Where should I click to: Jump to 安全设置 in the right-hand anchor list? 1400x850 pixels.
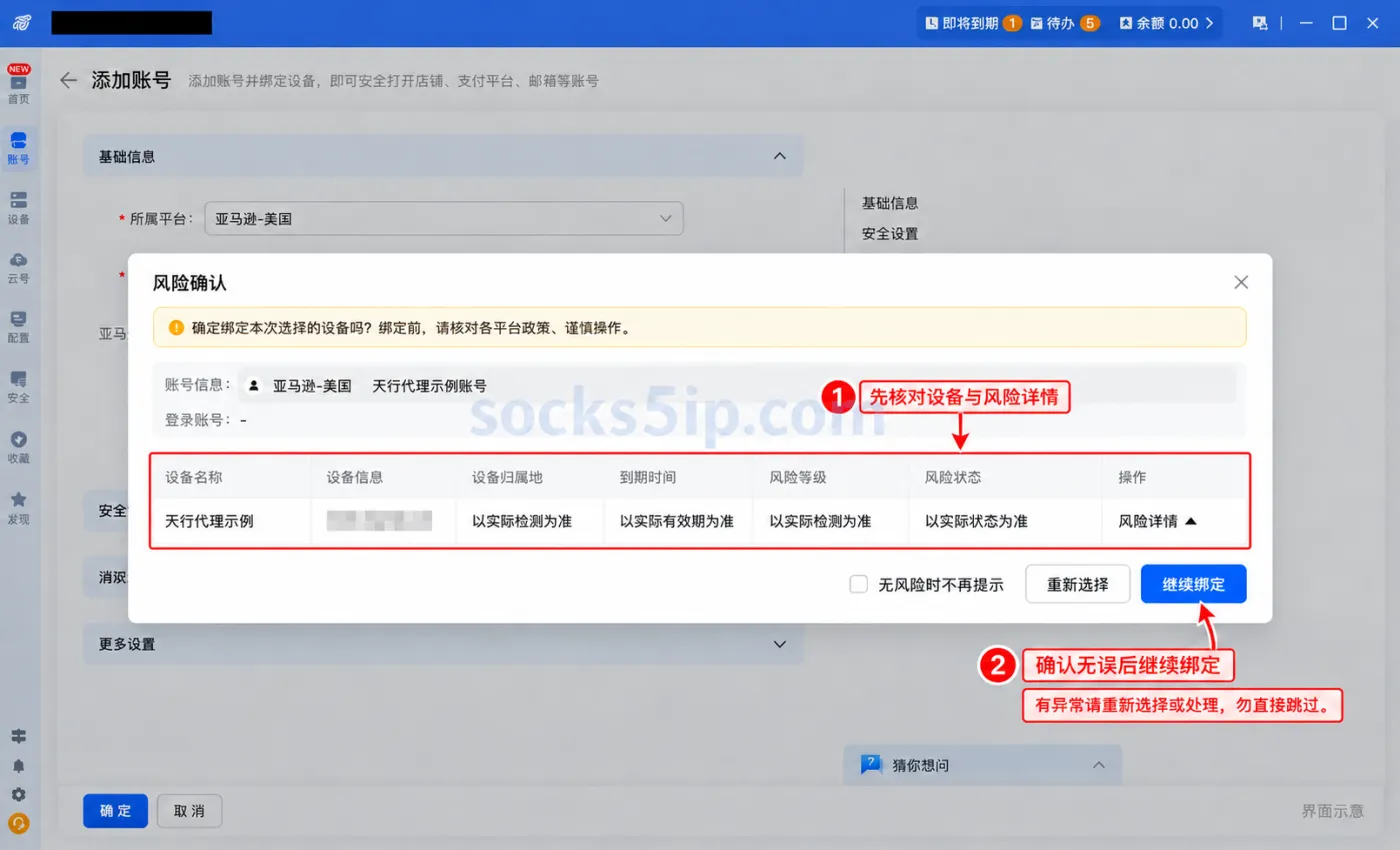point(890,234)
